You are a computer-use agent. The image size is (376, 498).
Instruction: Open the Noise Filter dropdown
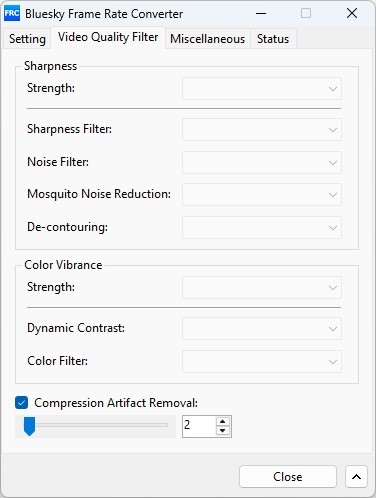coord(262,162)
